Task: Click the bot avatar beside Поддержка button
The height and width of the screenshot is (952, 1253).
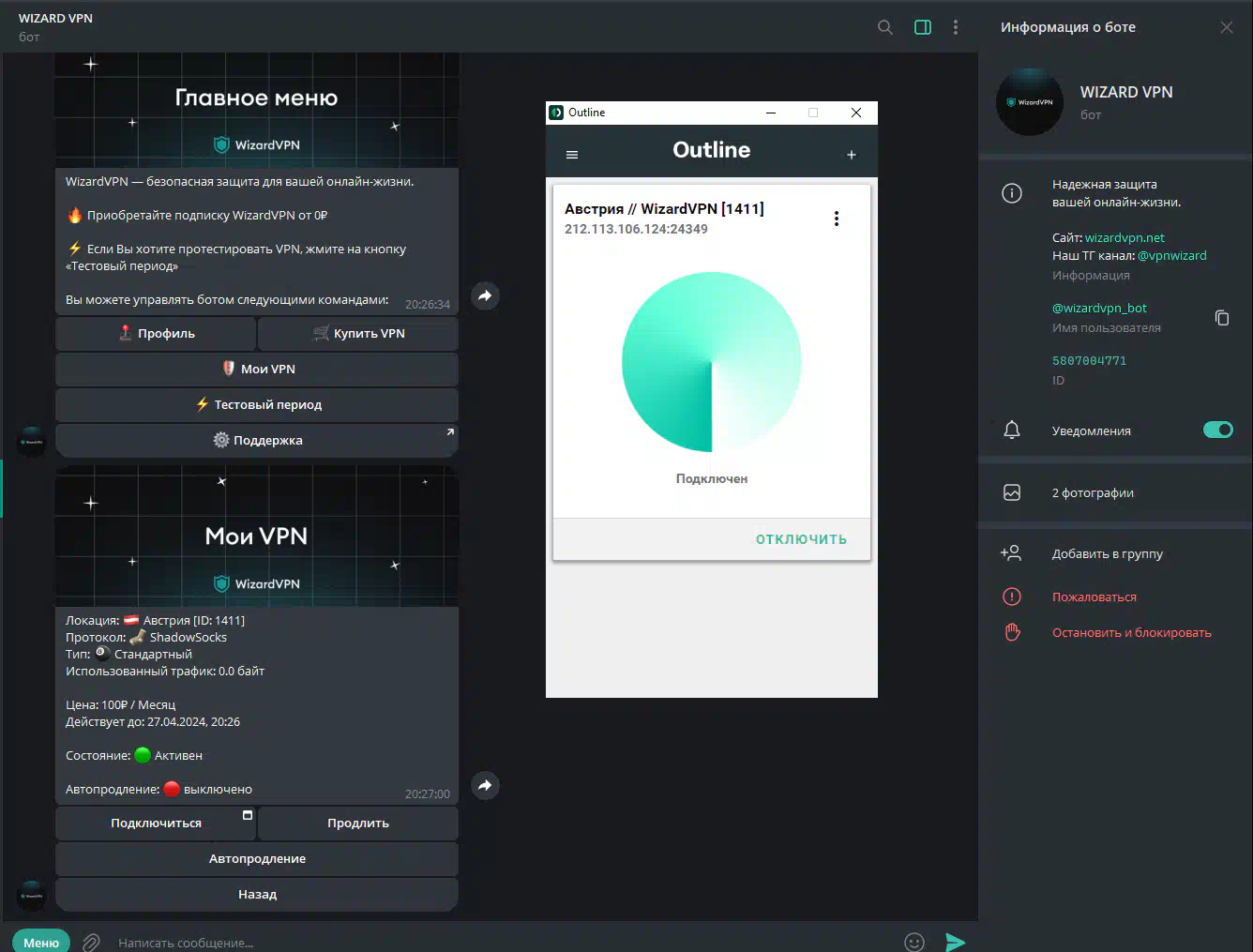Action: click(x=32, y=441)
